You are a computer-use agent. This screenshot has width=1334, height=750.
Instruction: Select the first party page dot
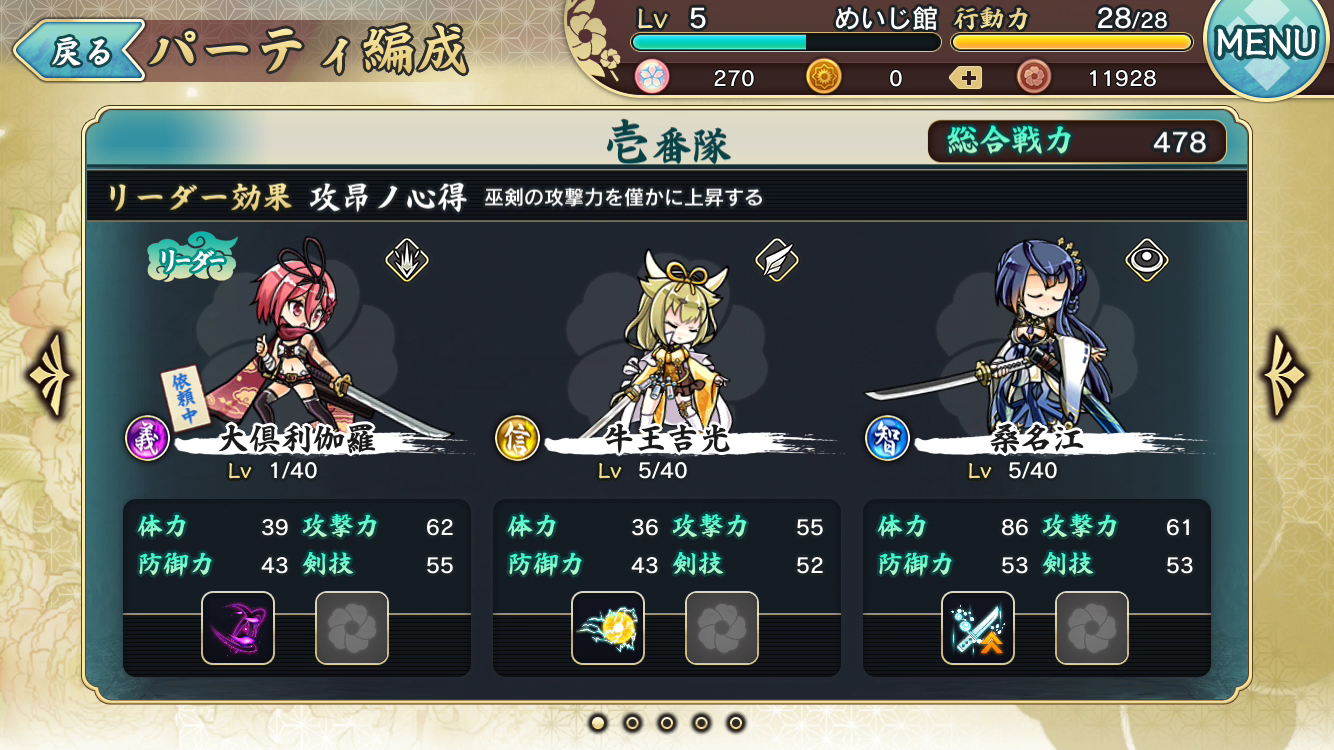(x=598, y=722)
